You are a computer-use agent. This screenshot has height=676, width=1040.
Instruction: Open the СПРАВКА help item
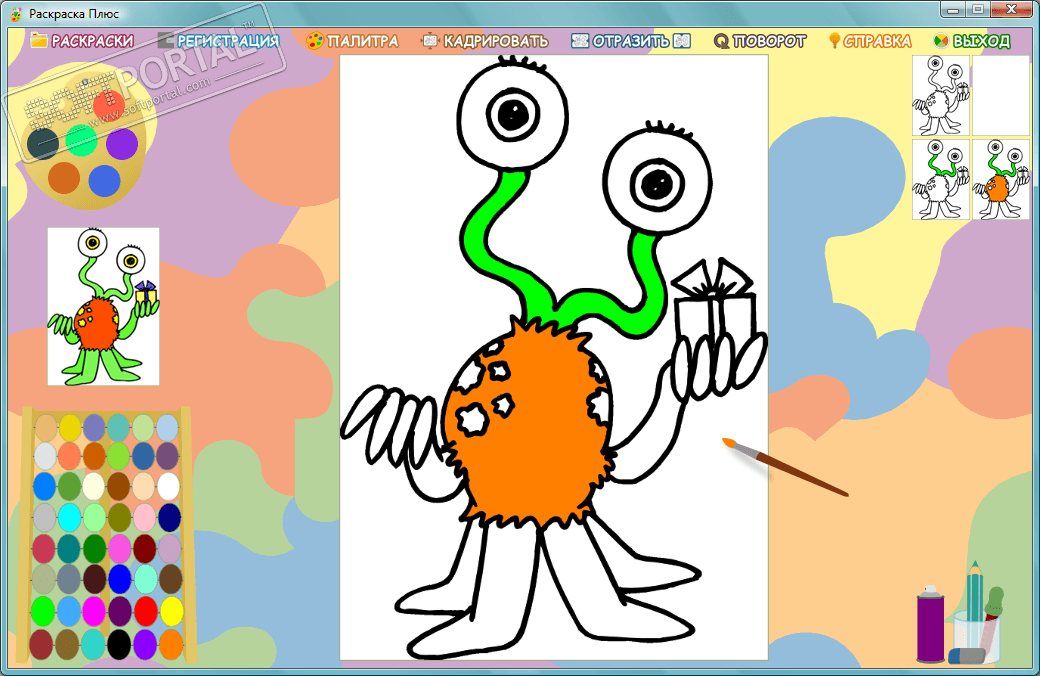(870, 41)
